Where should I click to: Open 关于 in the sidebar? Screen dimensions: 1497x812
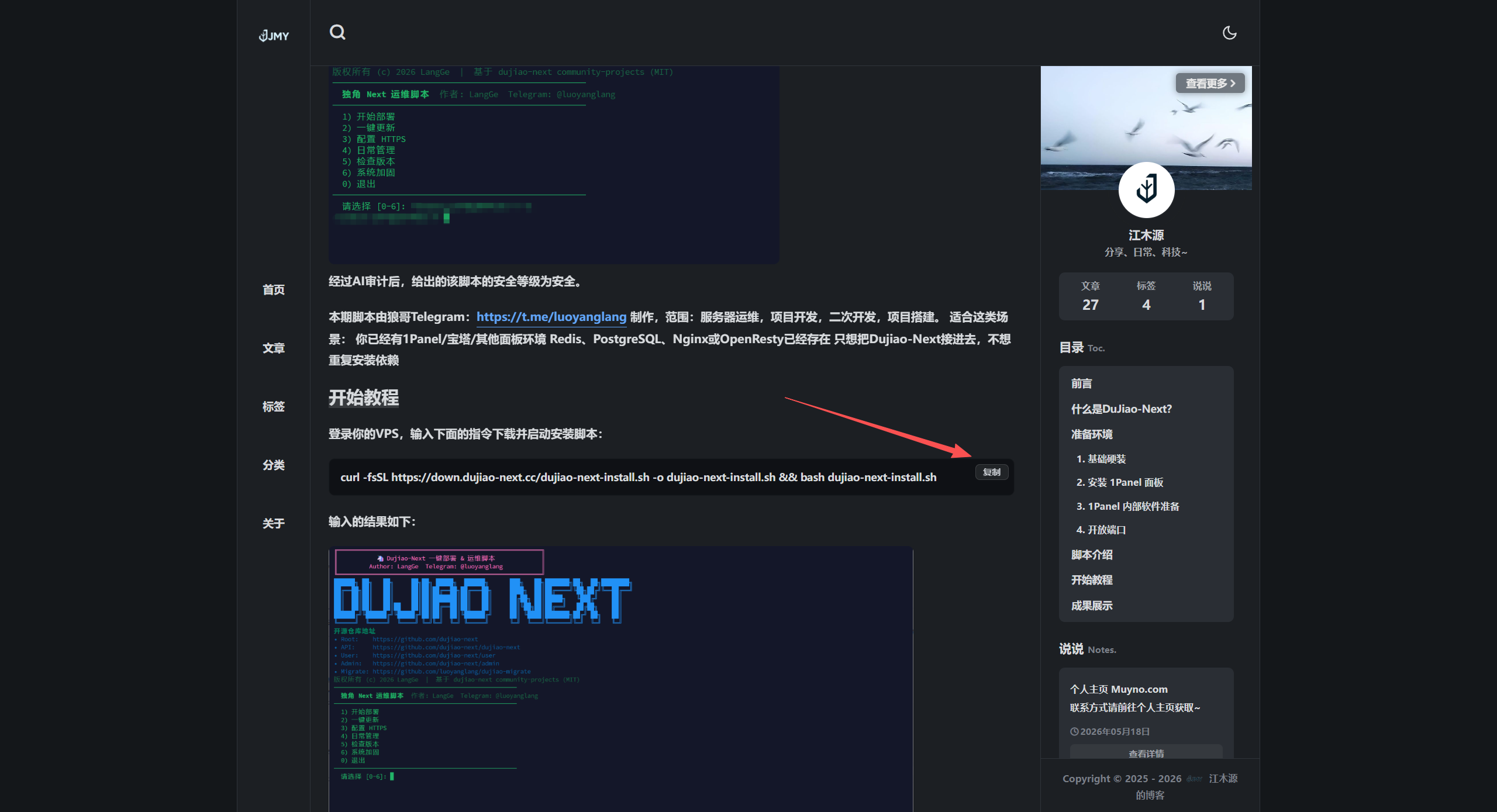[273, 523]
